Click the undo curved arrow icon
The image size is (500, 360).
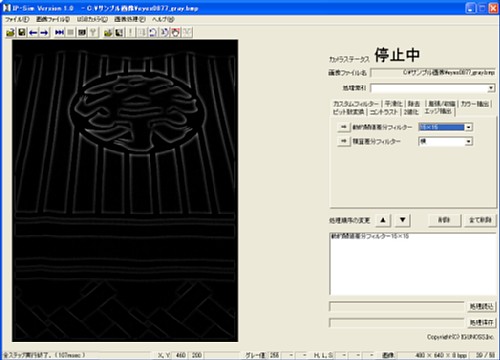(153, 32)
